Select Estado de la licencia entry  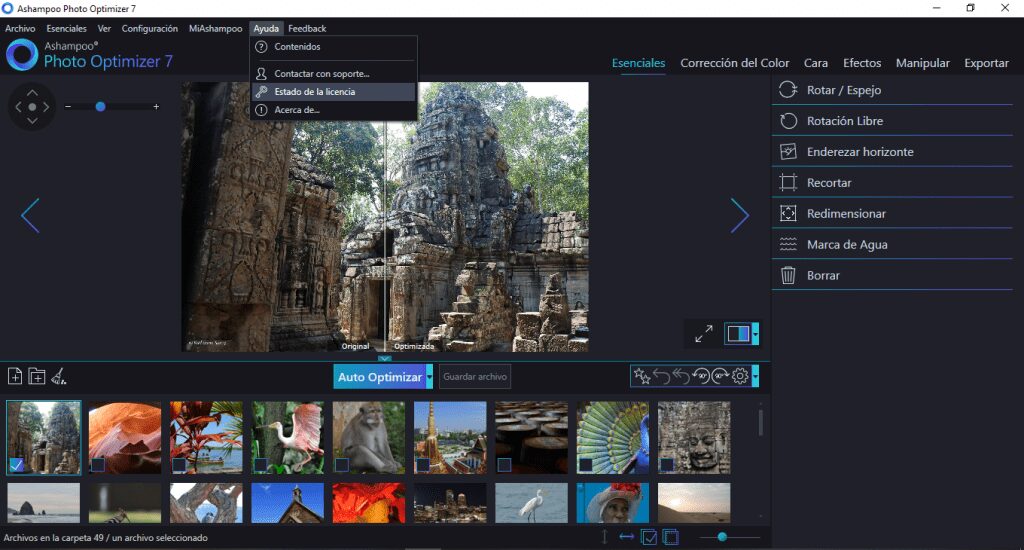click(334, 91)
